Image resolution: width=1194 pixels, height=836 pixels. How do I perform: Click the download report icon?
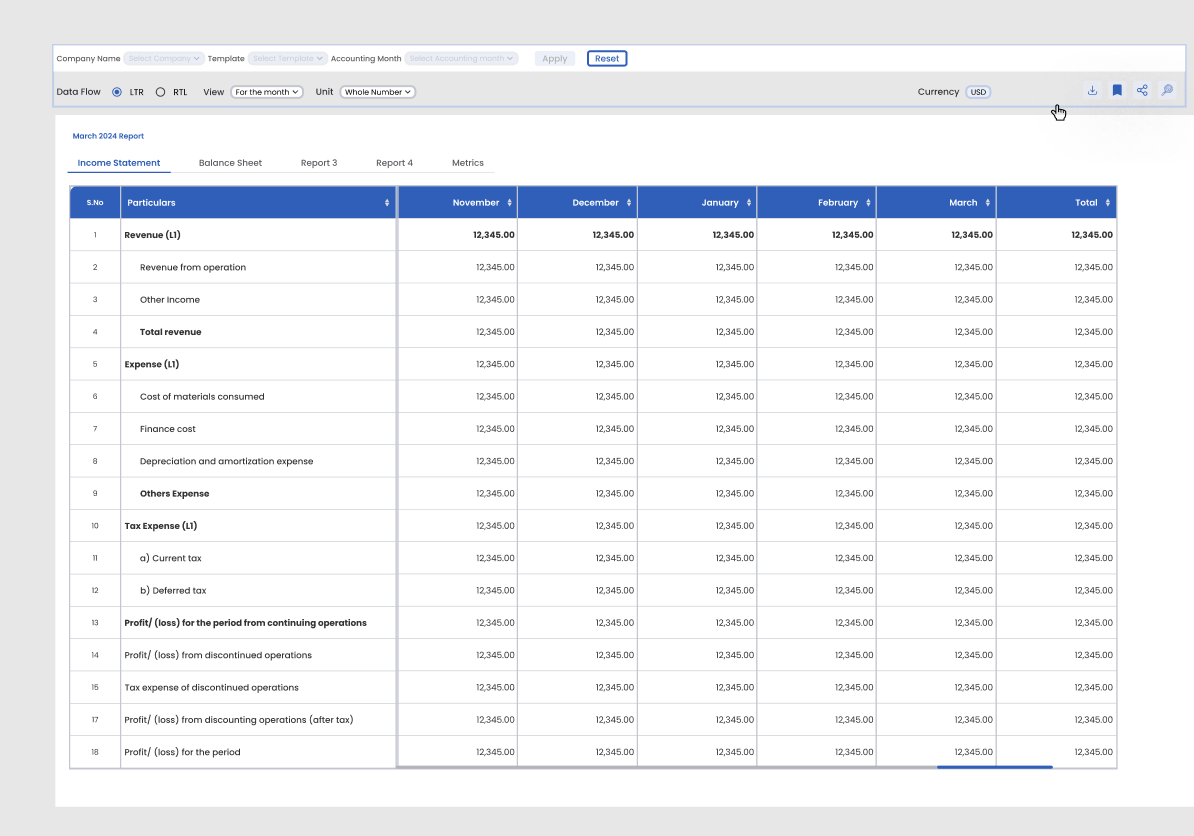(x=1092, y=91)
